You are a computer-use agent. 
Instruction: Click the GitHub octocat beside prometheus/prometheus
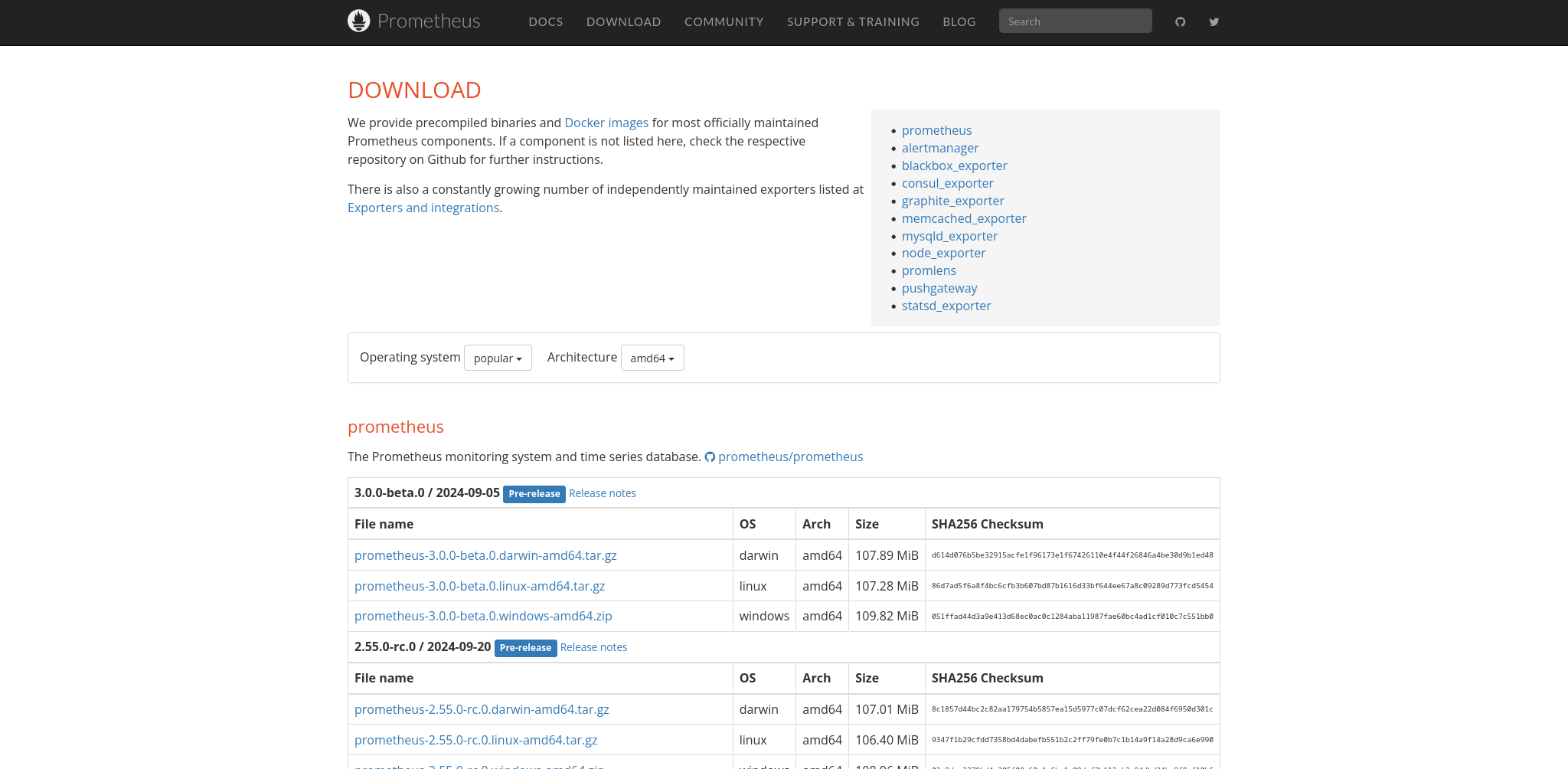pyautogui.click(x=710, y=456)
